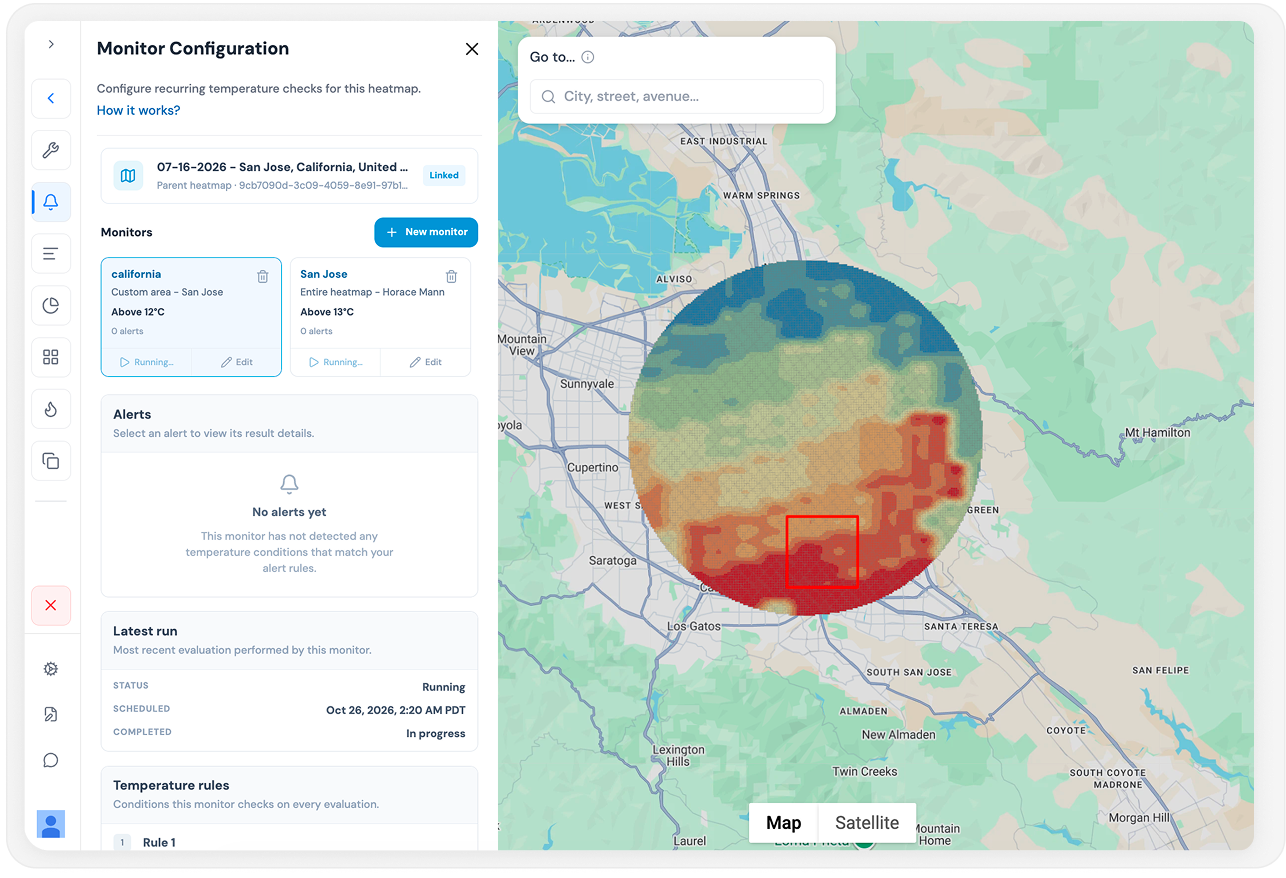Image resolution: width=1286 pixels, height=878 pixels.
Task: Switch to the Map view tab
Action: [784, 823]
